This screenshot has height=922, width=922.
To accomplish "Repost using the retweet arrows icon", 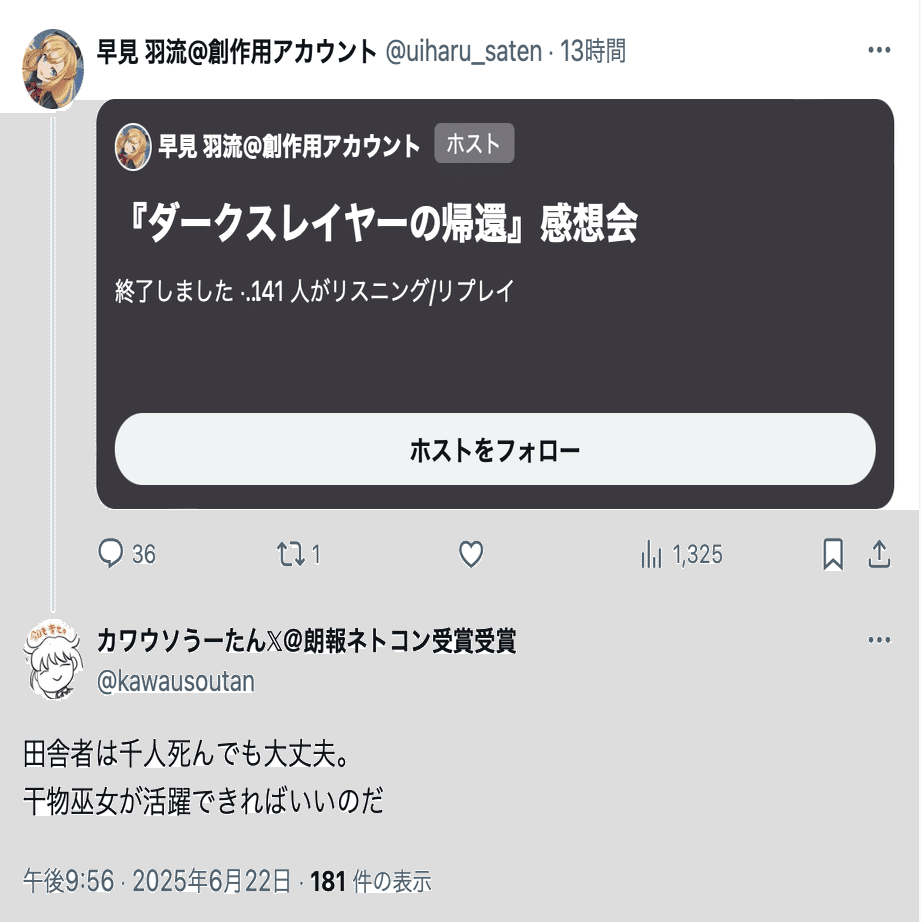I will (x=290, y=554).
